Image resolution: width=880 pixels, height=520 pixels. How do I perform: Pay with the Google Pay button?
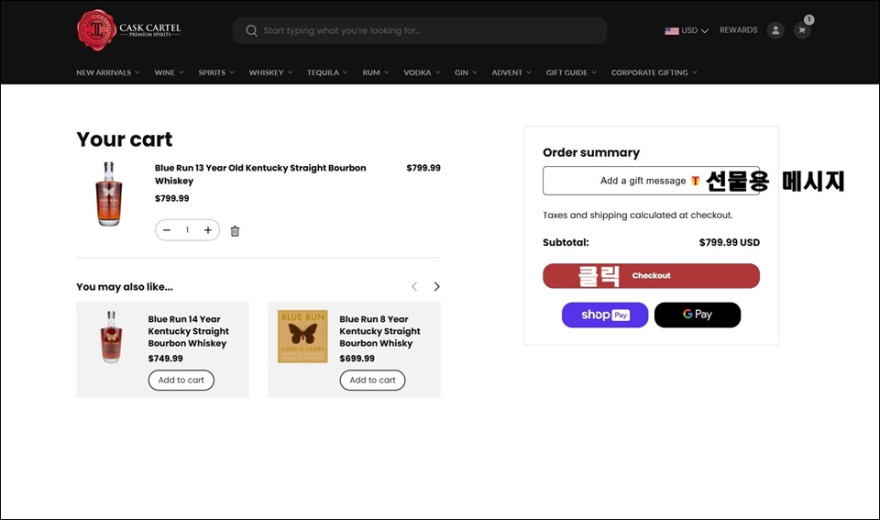click(x=698, y=315)
